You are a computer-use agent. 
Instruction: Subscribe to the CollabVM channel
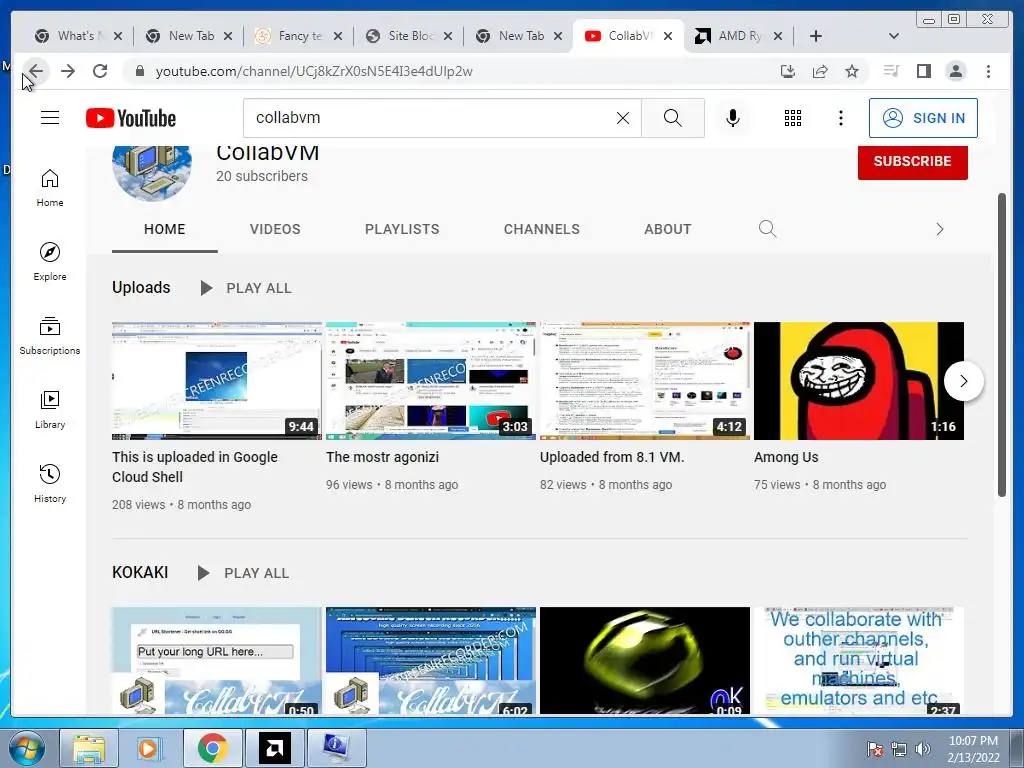coord(912,161)
